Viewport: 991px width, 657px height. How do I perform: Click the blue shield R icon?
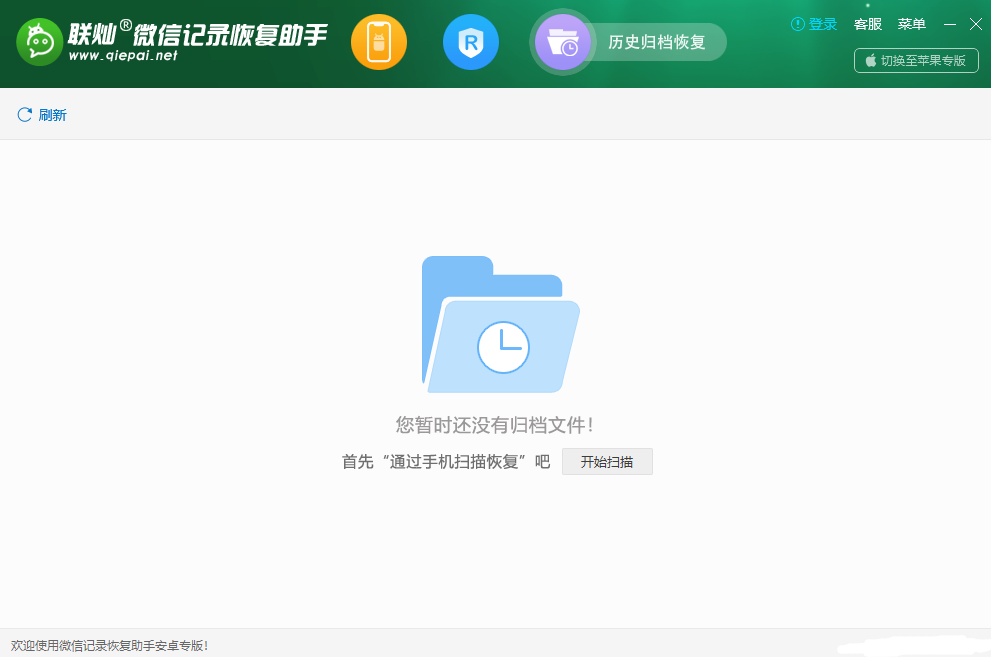470,42
